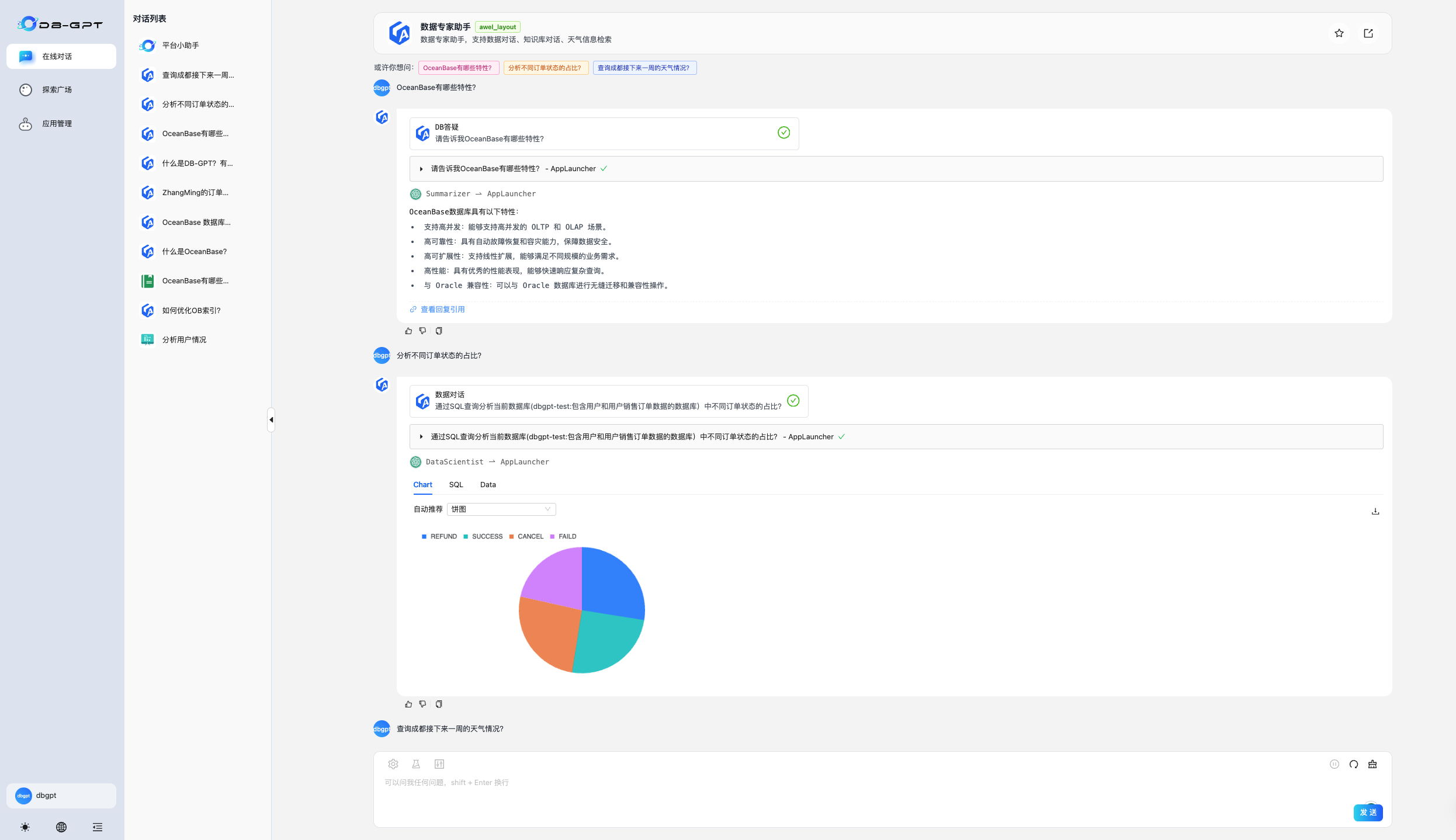
Task: Click the refresh icon above the send button
Action: coord(1354,764)
